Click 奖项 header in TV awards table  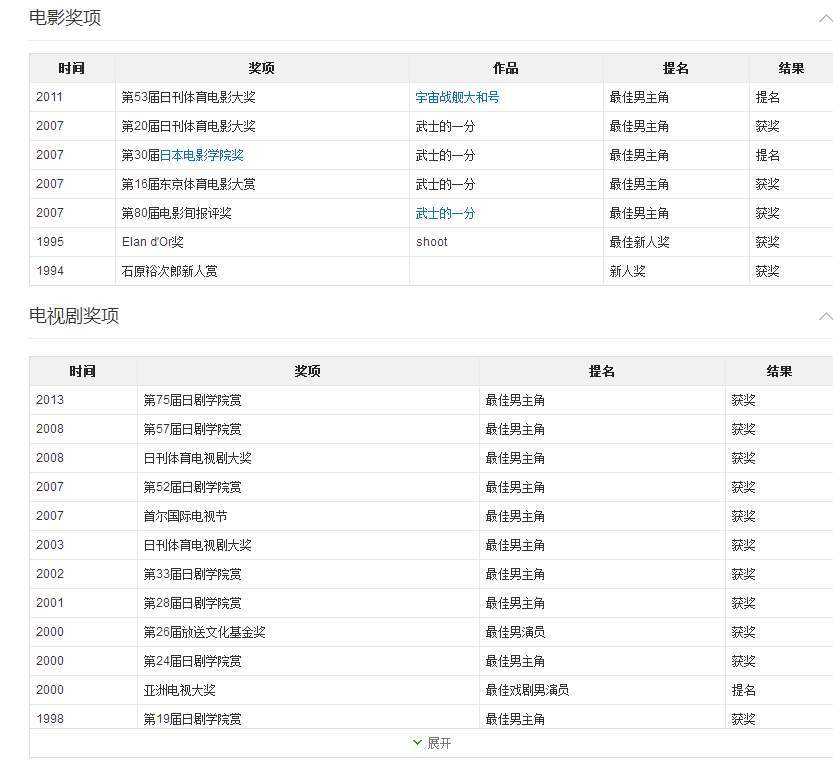click(x=308, y=371)
